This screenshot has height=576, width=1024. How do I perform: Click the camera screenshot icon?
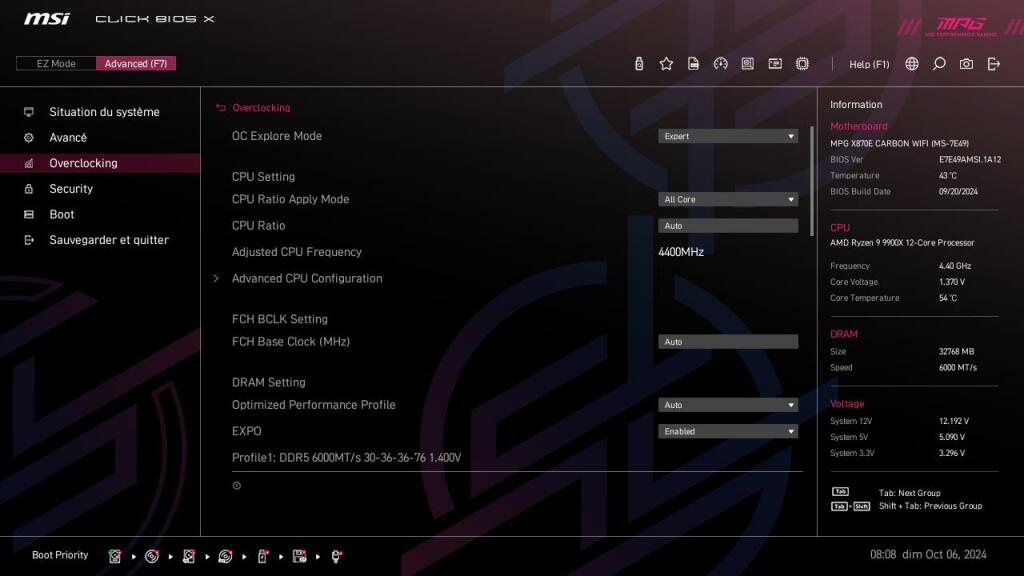tap(965, 63)
